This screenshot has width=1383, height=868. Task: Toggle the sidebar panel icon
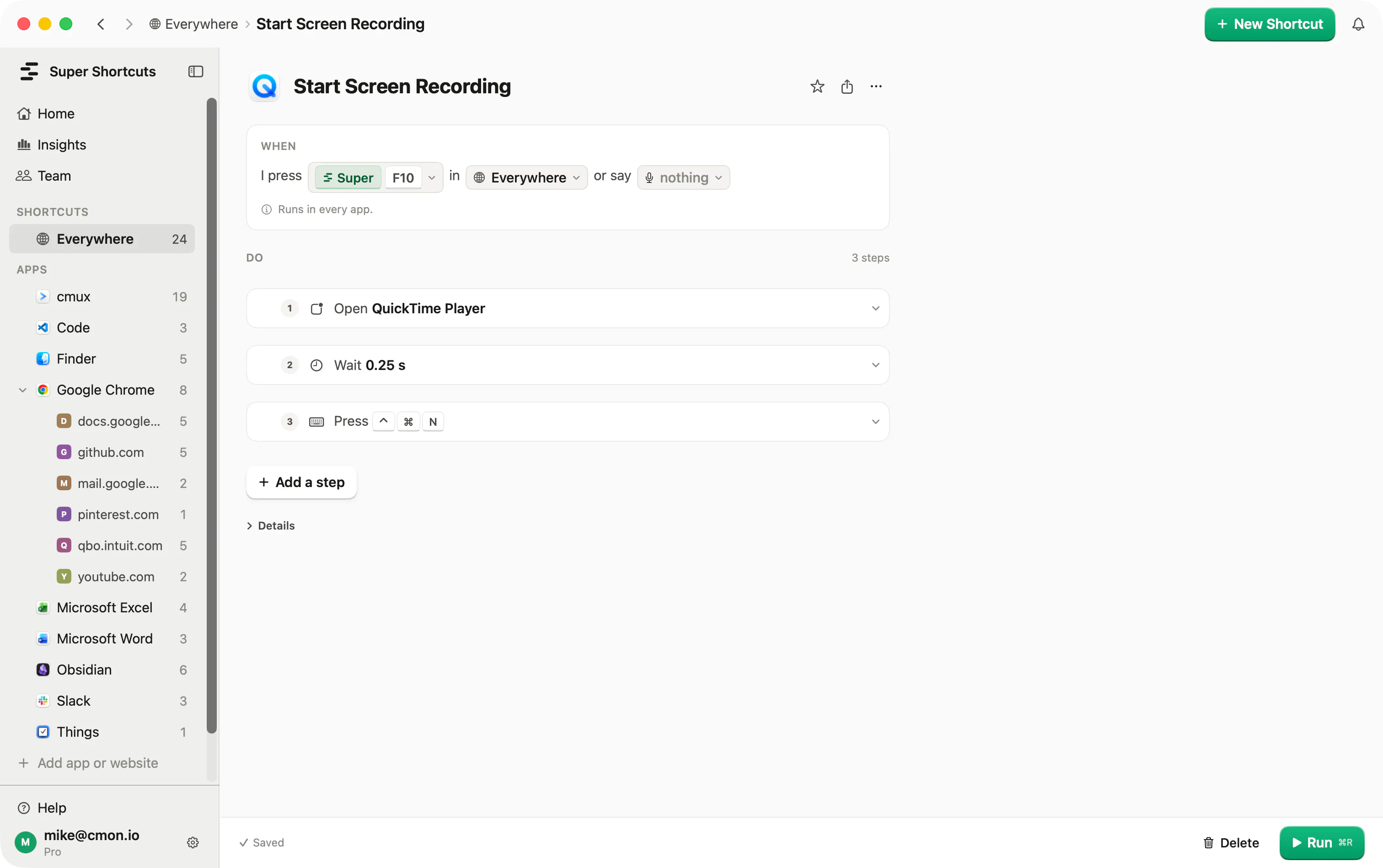point(195,71)
